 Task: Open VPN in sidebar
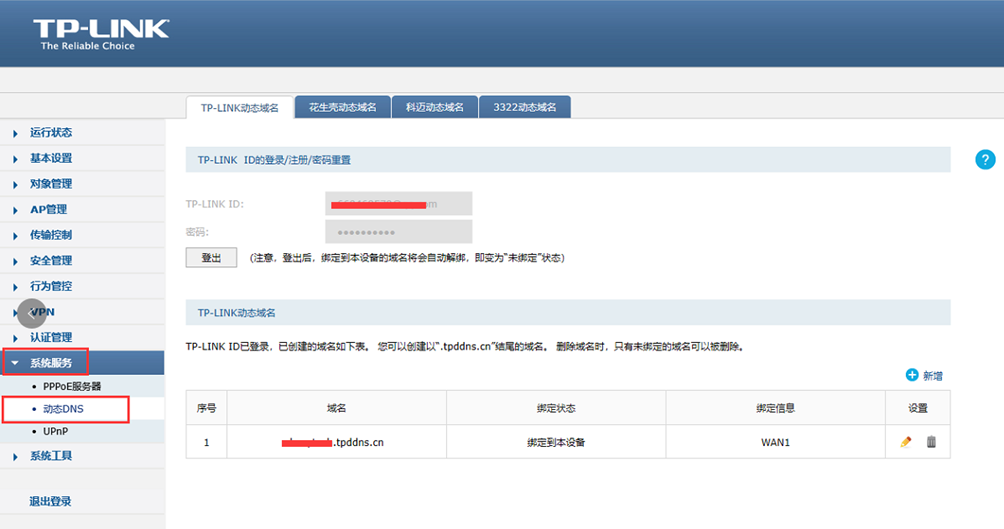pos(42,312)
